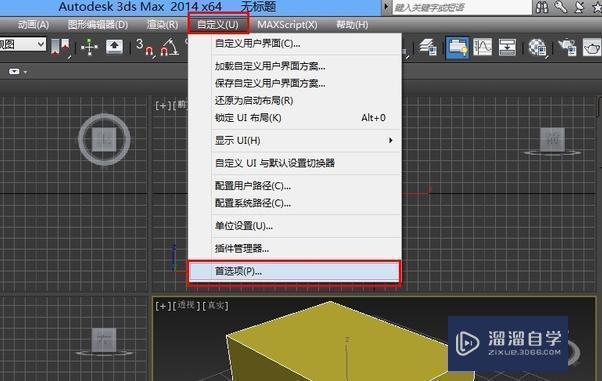Click the binoculars search icon
602x381 pixels.
pyautogui.click(x=542, y=7)
